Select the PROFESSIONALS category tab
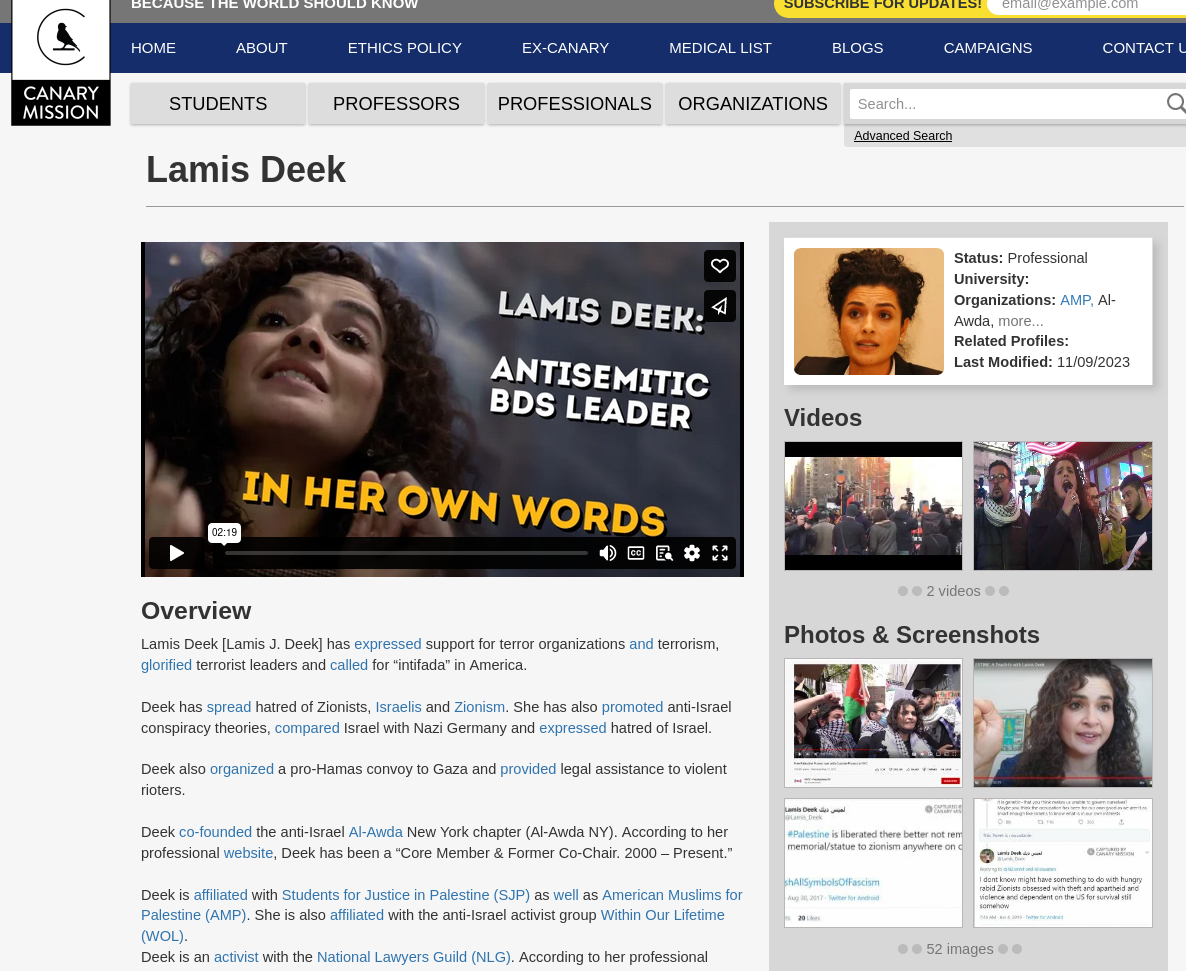 575,104
